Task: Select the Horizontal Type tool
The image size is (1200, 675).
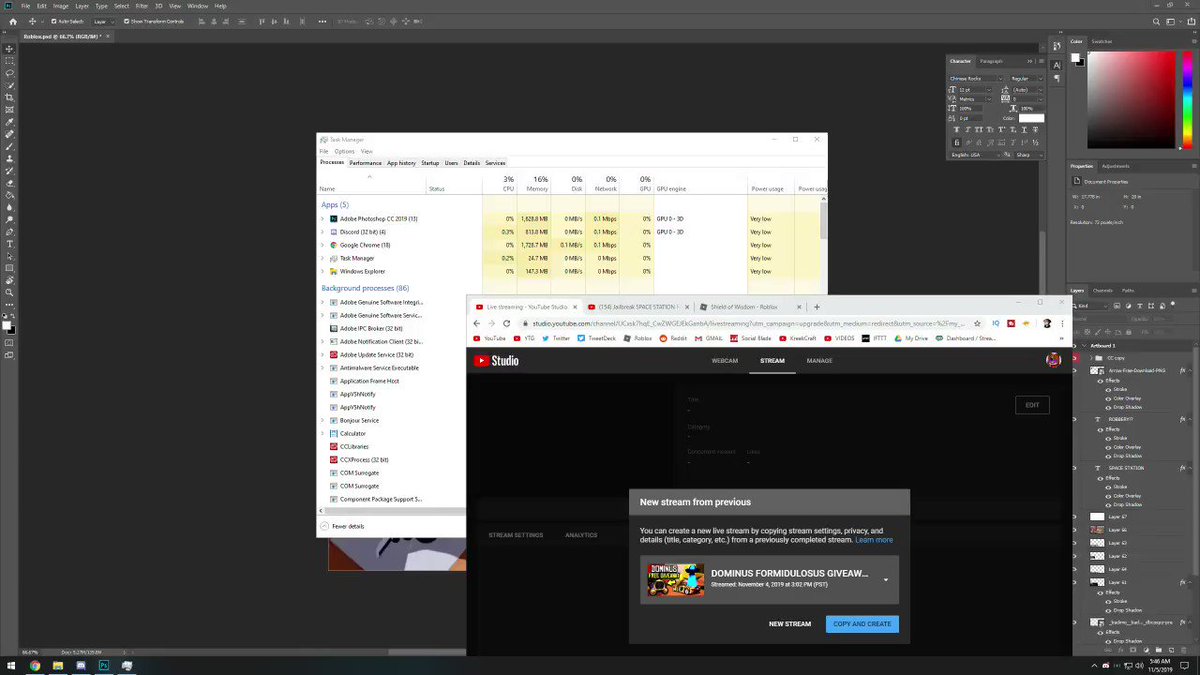Action: [x=9, y=244]
